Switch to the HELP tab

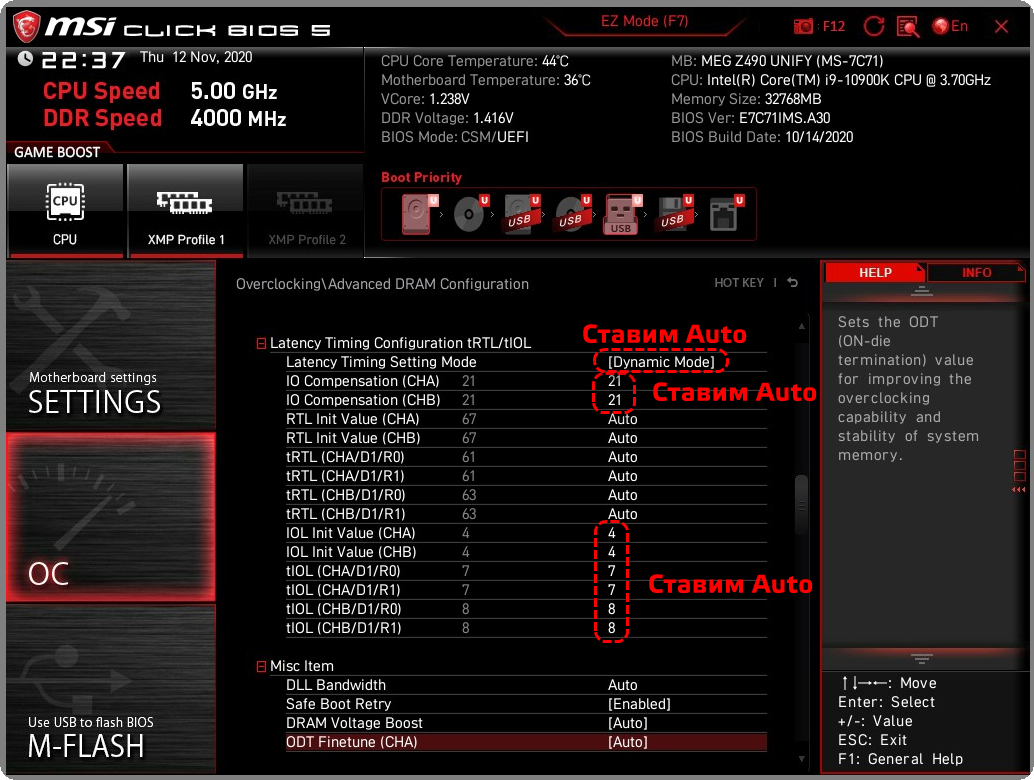875,273
